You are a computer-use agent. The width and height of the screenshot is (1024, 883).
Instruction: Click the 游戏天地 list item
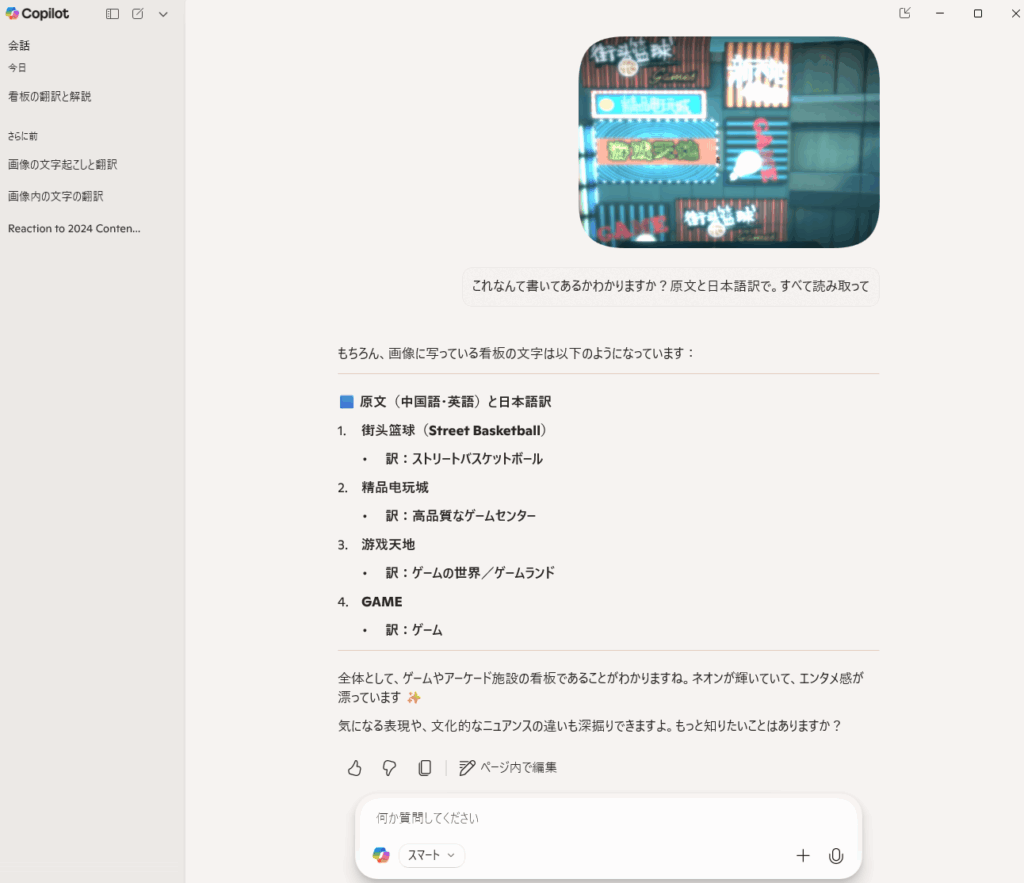[388, 545]
